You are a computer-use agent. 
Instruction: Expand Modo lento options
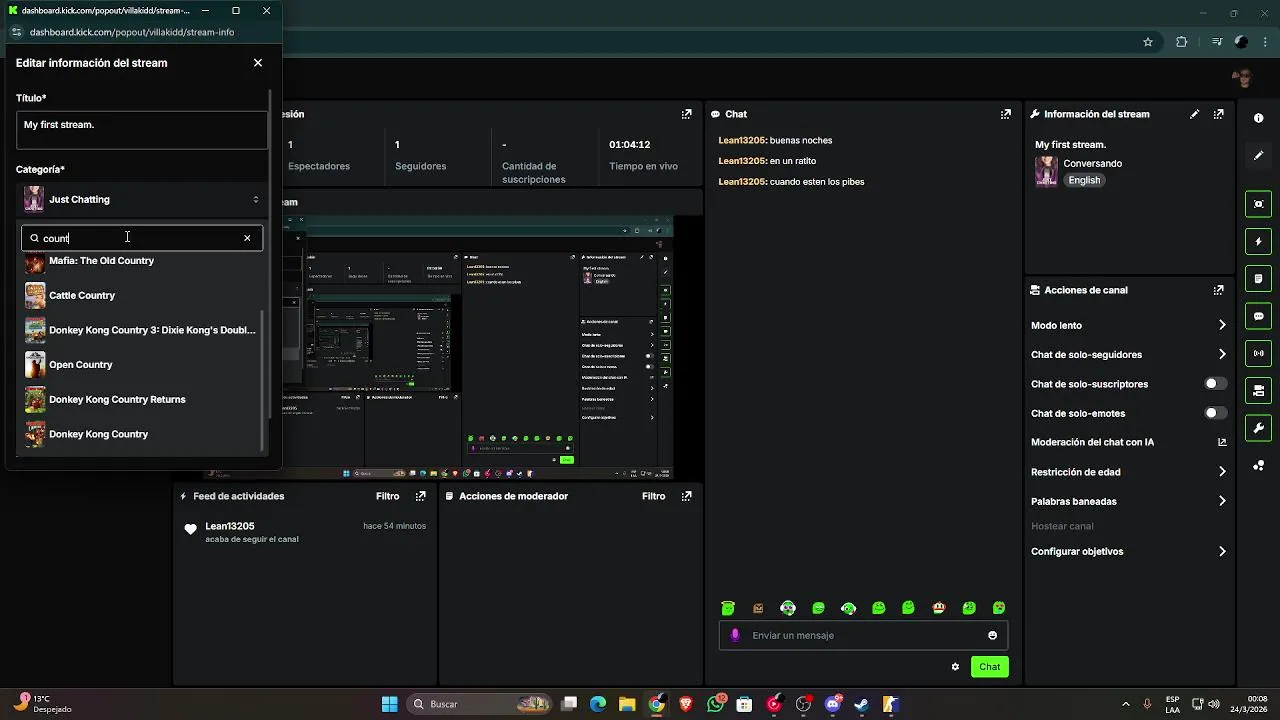[x=1222, y=325]
